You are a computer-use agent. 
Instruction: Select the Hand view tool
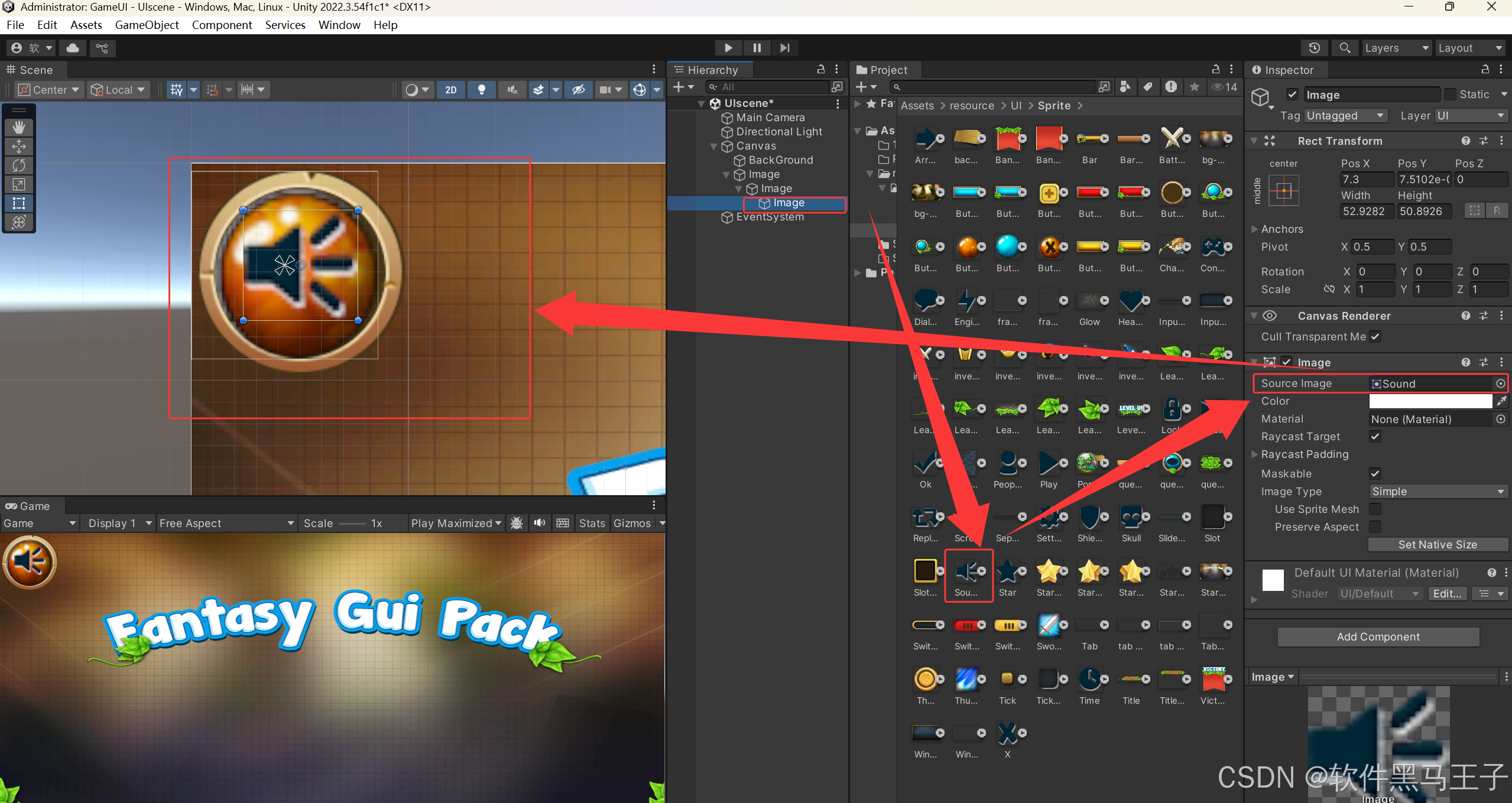19,127
